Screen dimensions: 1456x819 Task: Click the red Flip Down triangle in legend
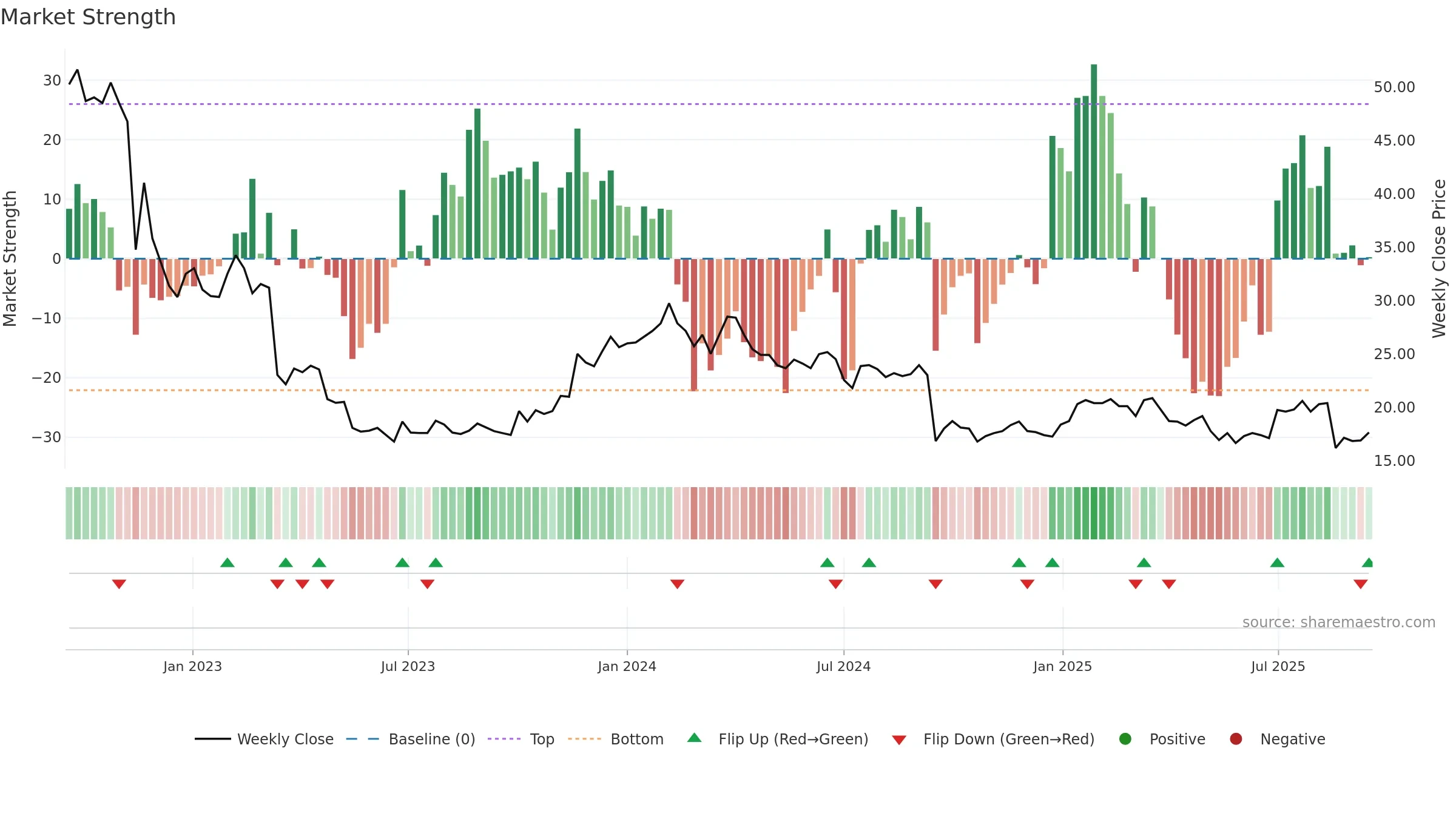pyautogui.click(x=899, y=740)
